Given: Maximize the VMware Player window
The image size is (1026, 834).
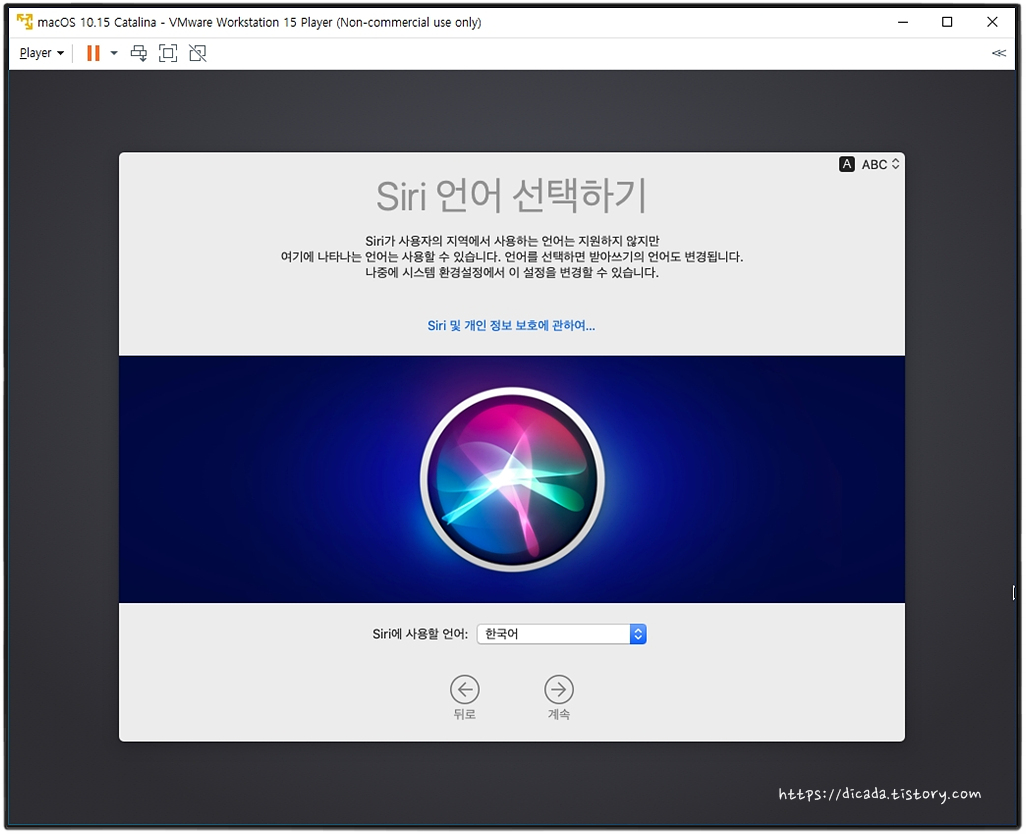Looking at the screenshot, I should (947, 22).
